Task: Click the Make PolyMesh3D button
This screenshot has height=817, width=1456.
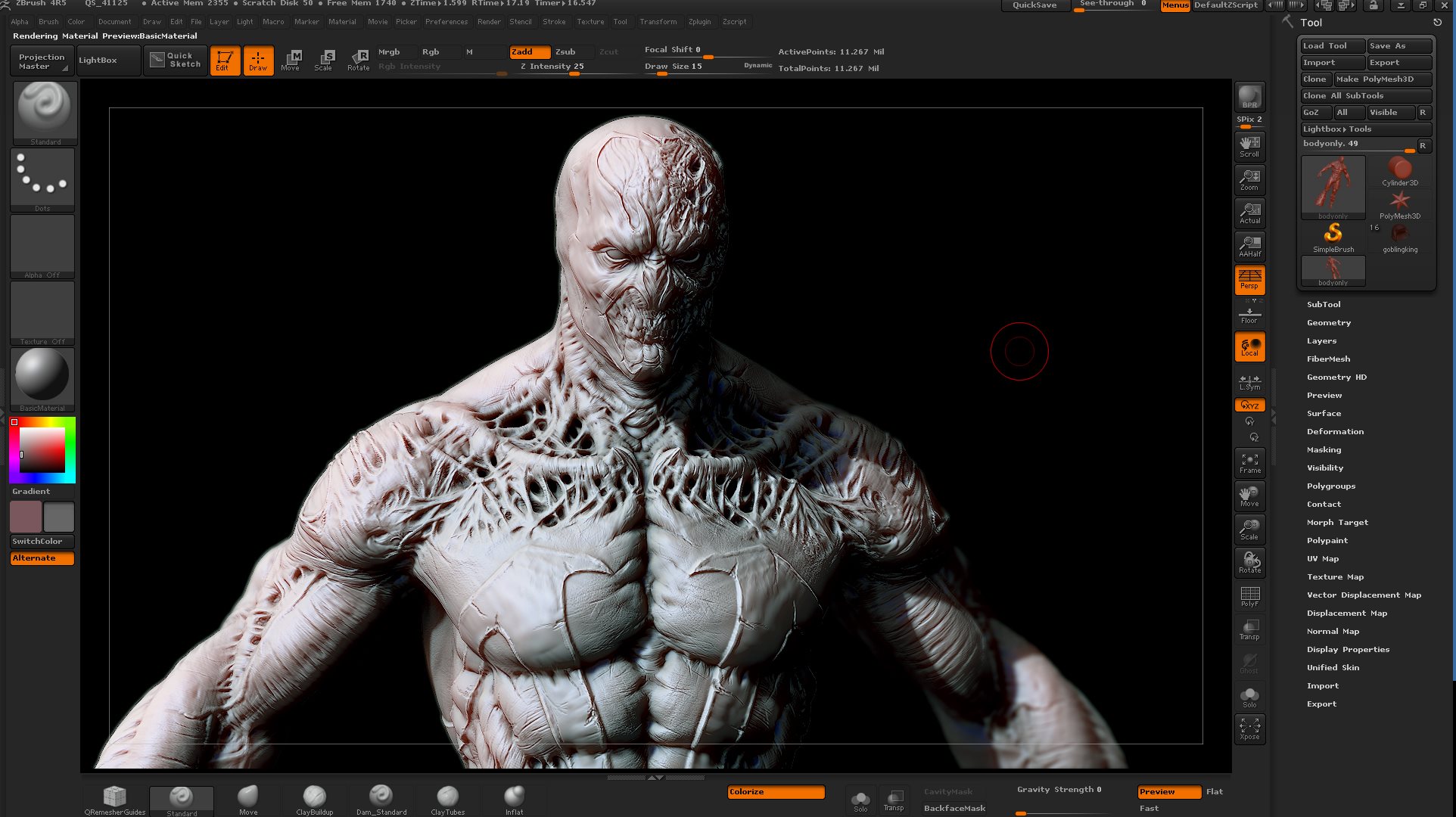Action: [x=1383, y=79]
